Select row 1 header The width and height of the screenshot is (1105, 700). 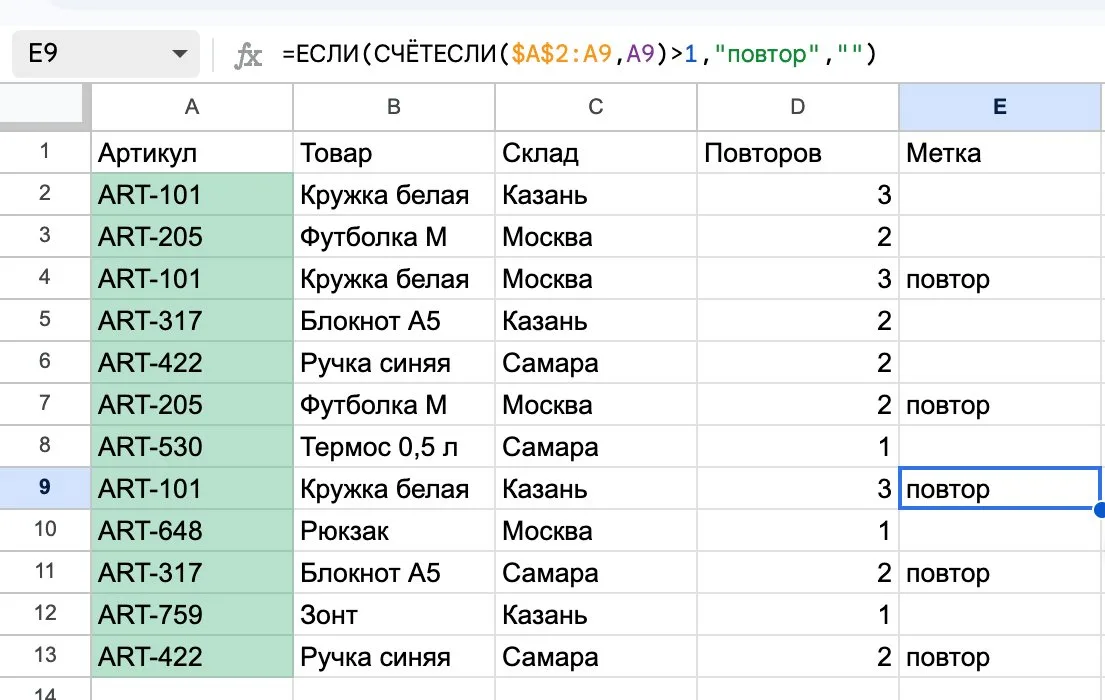[45, 152]
